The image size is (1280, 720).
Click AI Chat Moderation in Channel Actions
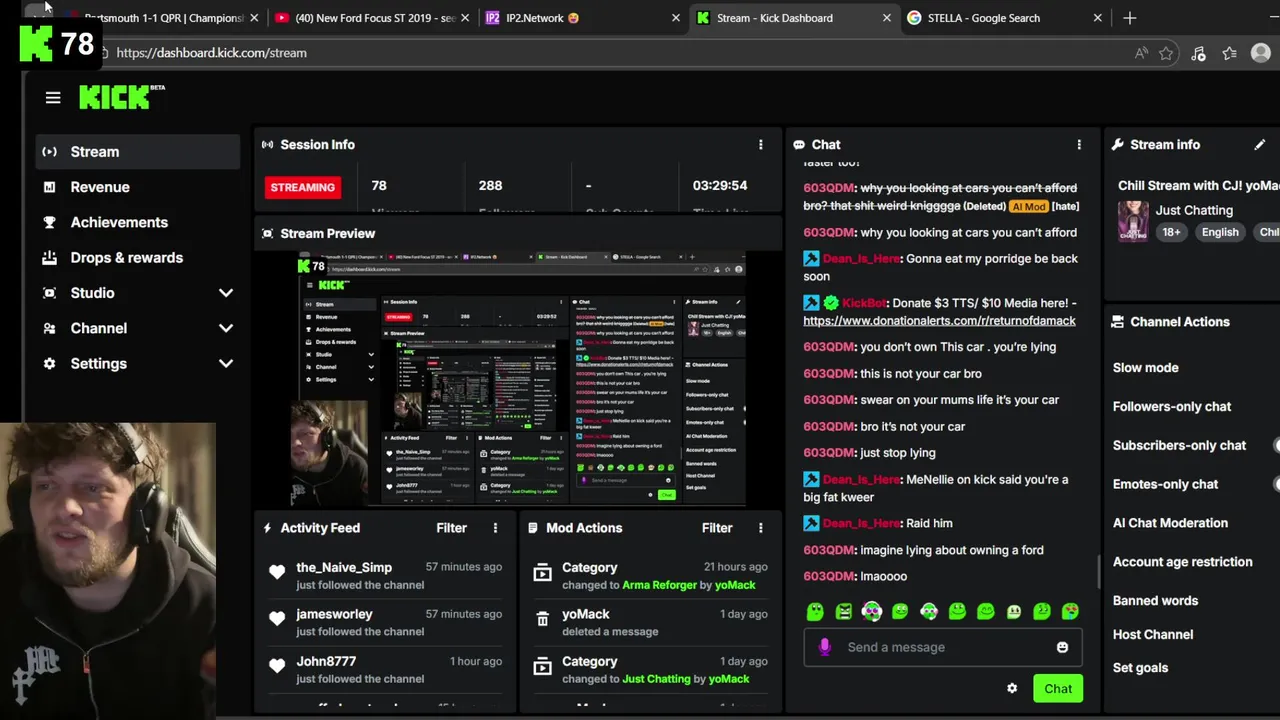click(x=1170, y=523)
